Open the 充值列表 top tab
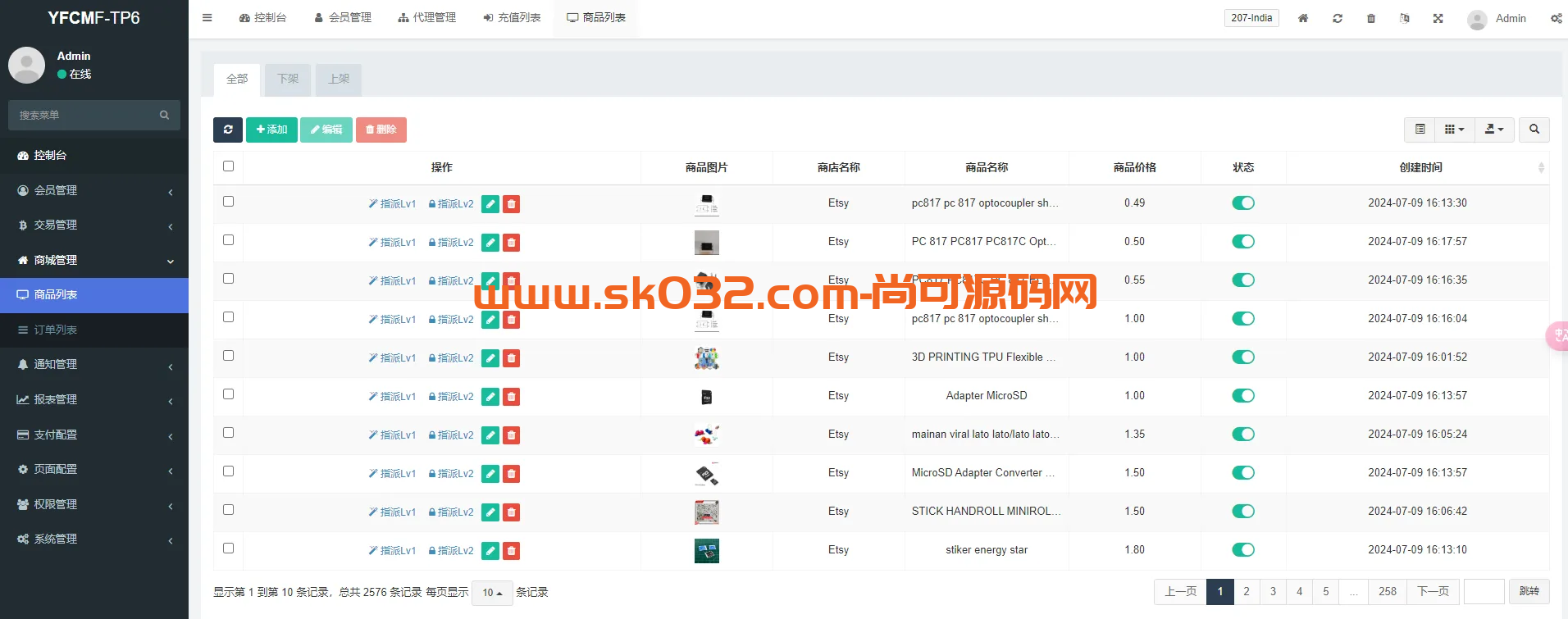 coord(512,18)
